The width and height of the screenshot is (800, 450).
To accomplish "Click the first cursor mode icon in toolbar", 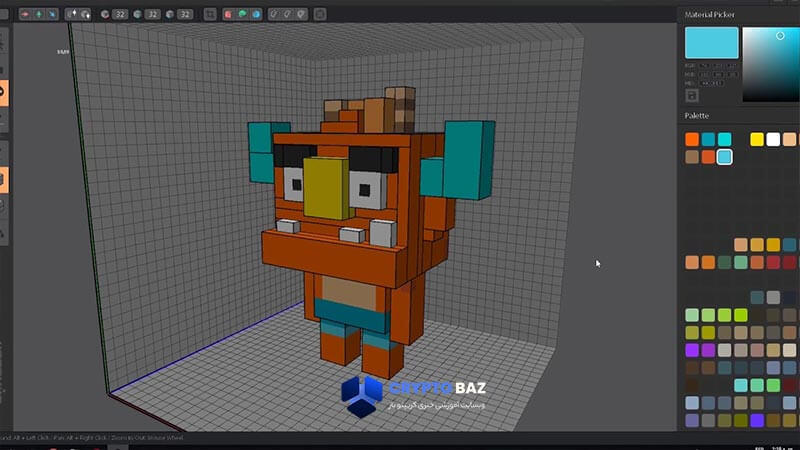I will pyautogui.click(x=71, y=14).
